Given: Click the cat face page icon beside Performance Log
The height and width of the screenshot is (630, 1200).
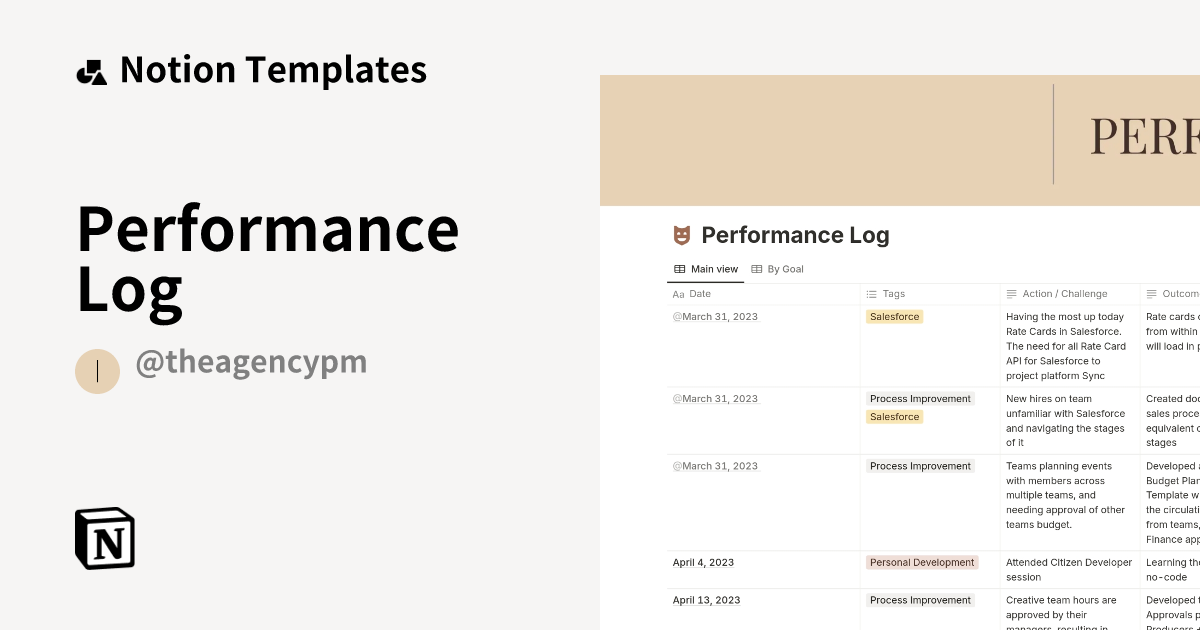Looking at the screenshot, I should click(x=683, y=234).
